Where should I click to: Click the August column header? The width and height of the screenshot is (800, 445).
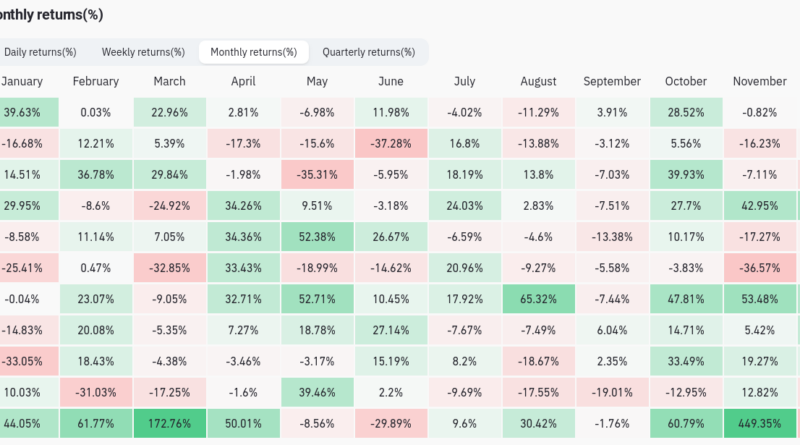pos(540,82)
